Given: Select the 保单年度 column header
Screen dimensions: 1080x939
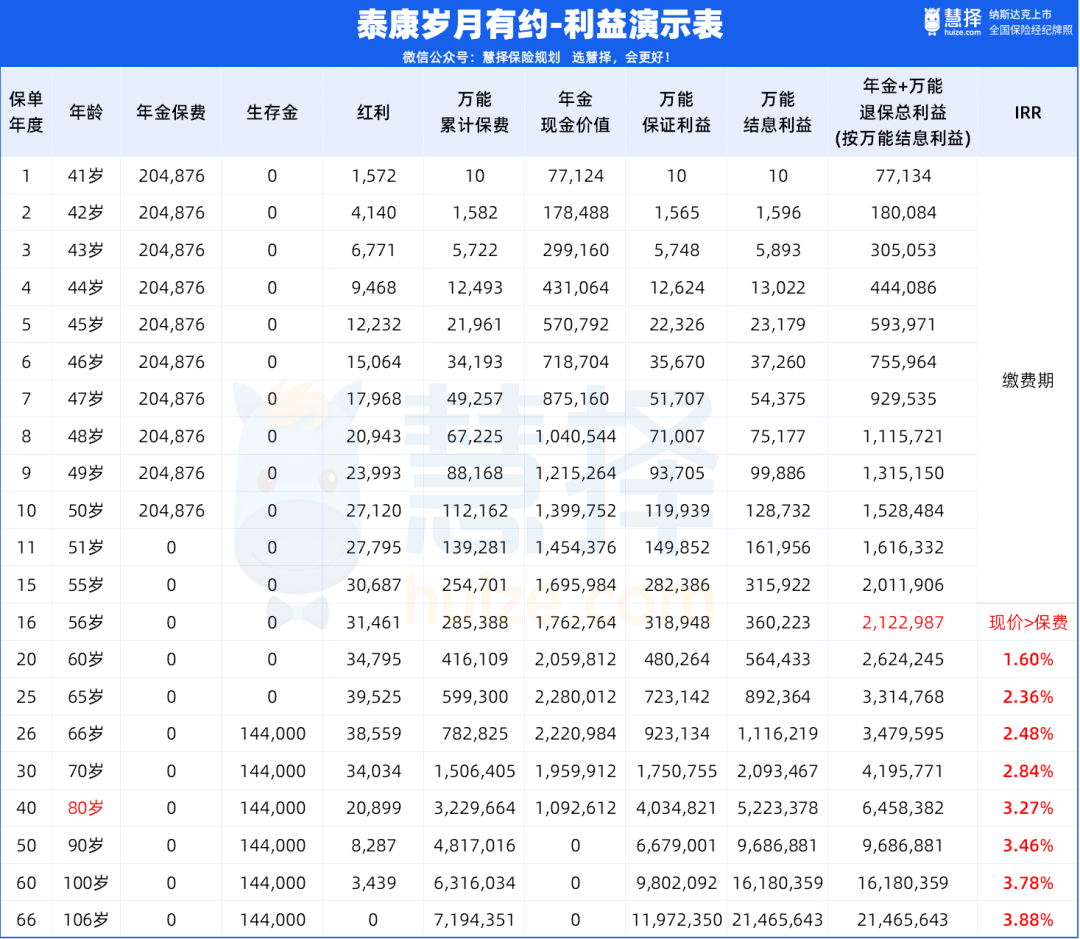Looking at the screenshot, I should click(x=26, y=112).
